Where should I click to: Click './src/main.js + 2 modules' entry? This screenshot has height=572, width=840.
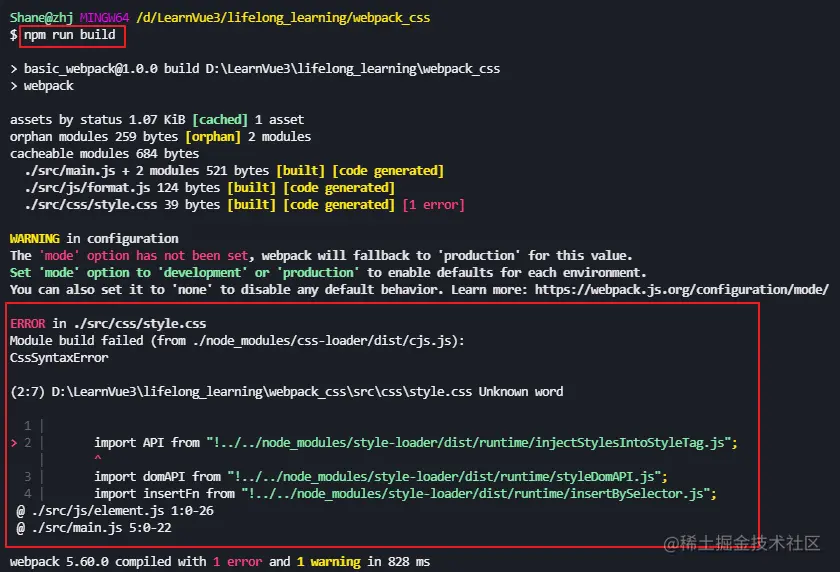point(234,171)
